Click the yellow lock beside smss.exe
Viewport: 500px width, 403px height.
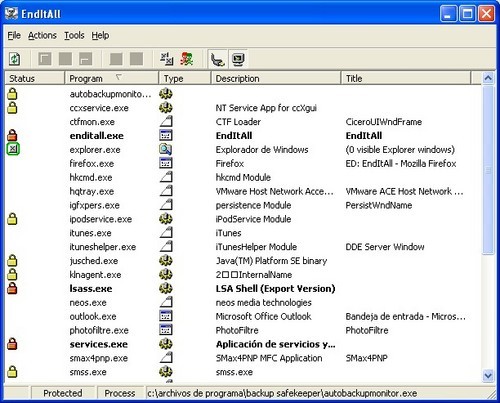click(x=12, y=372)
